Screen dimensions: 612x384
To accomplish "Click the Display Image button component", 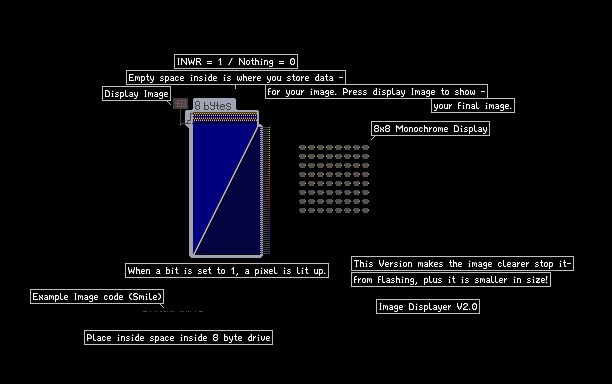I will point(180,103).
